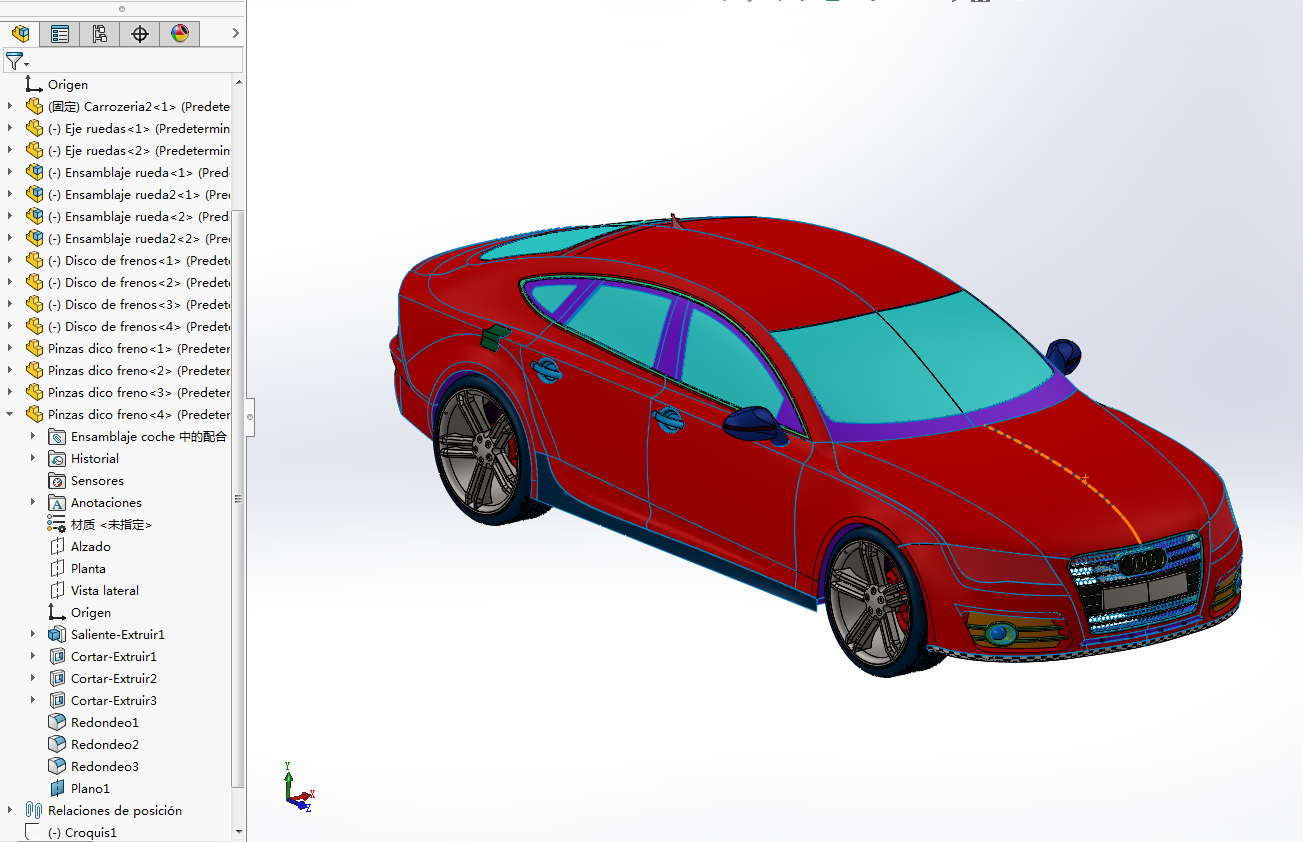
Task: Select the Ensamblaje rueda<1> subassembly icon
Action: tap(35, 173)
